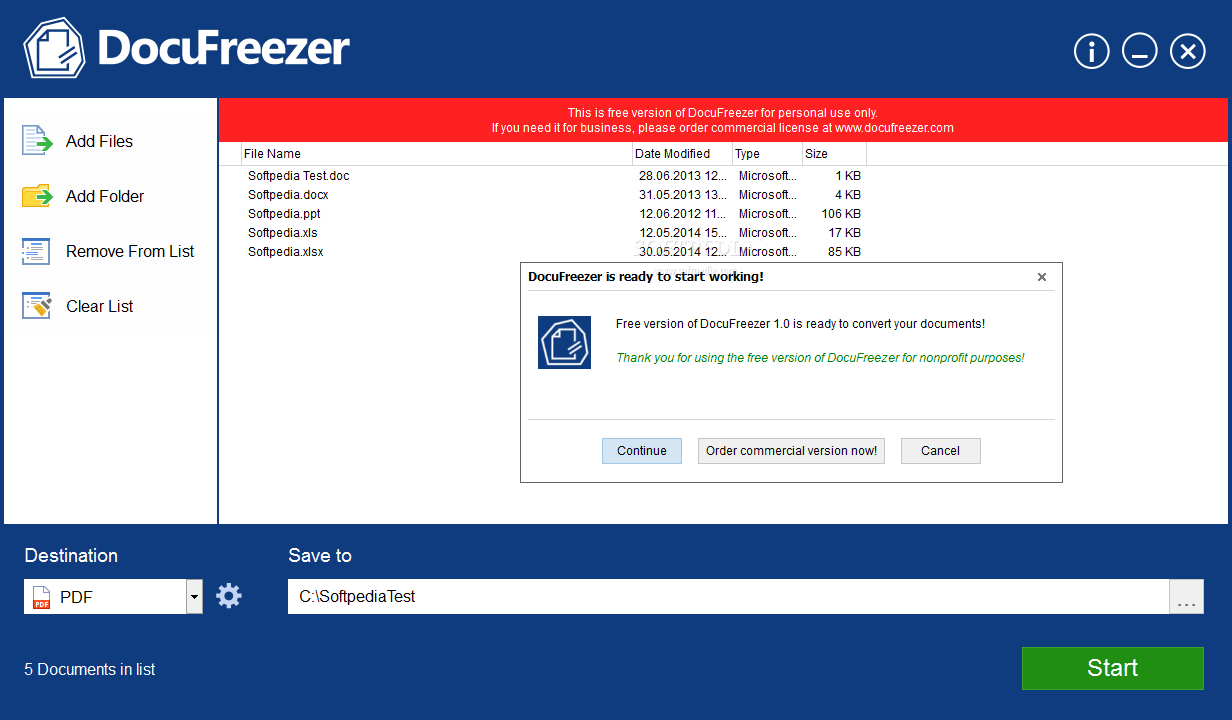Click the Continue button
1232x720 pixels.
pyautogui.click(x=642, y=451)
